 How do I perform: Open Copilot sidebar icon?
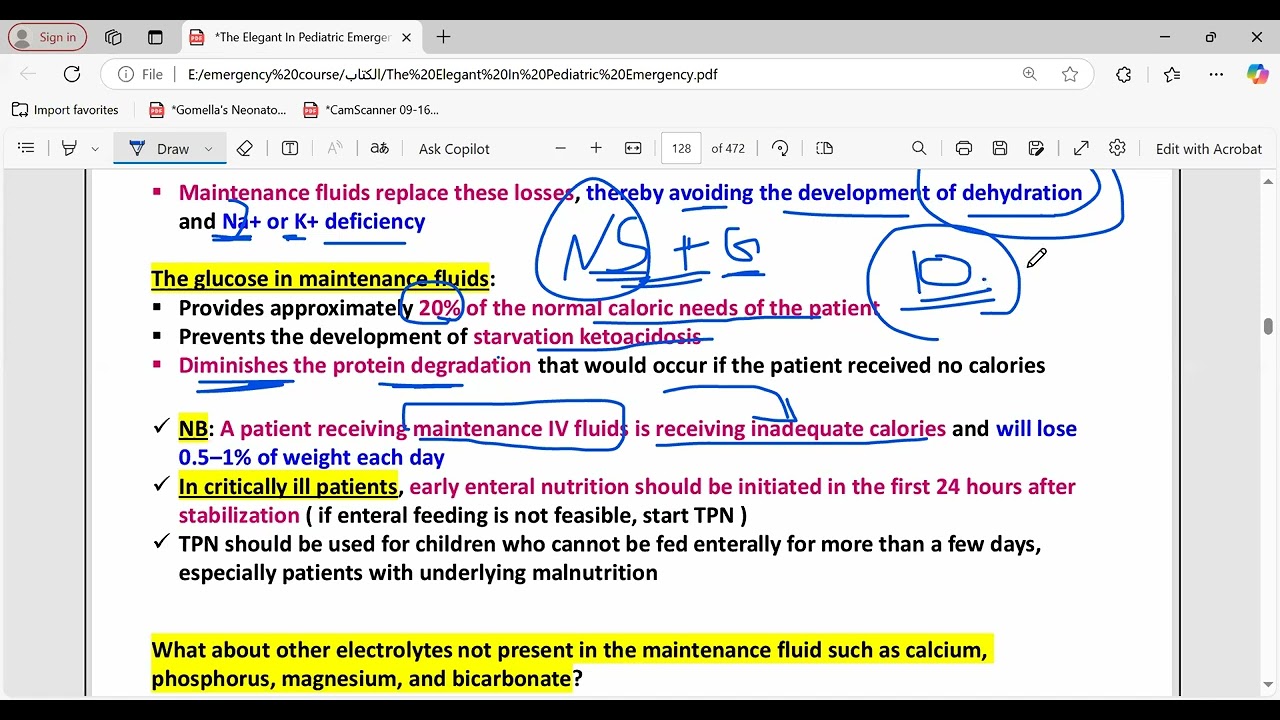pyautogui.click(x=1257, y=74)
